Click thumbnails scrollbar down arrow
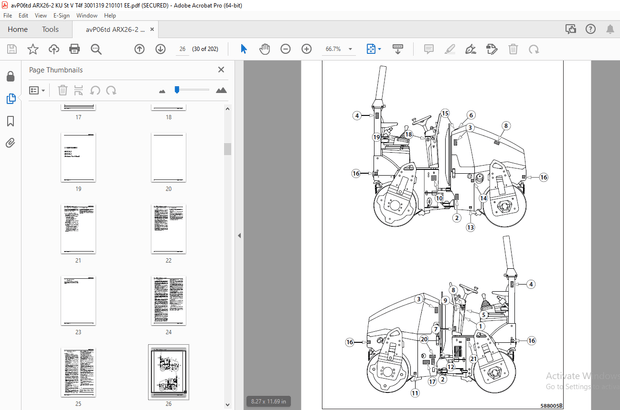This screenshot has height=410, width=620. pyautogui.click(x=227, y=405)
